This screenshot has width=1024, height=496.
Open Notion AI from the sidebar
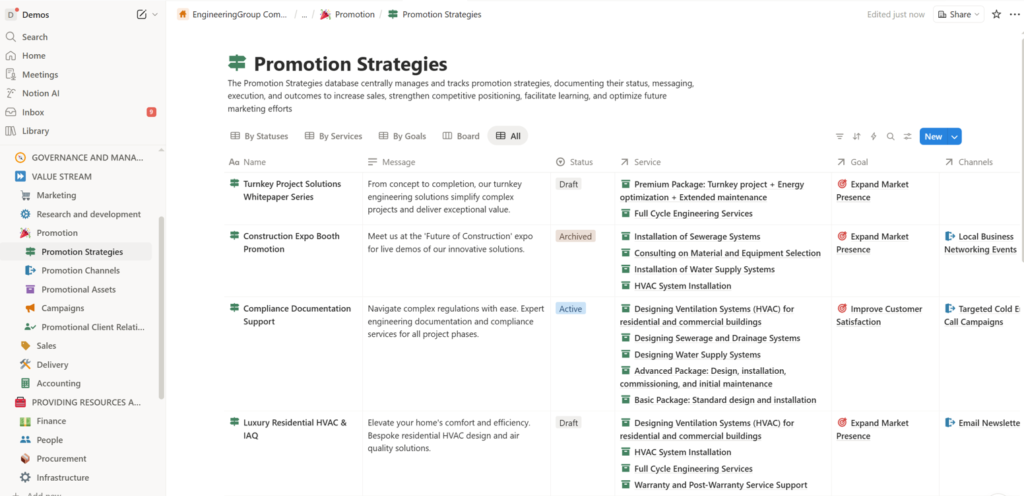coord(41,93)
